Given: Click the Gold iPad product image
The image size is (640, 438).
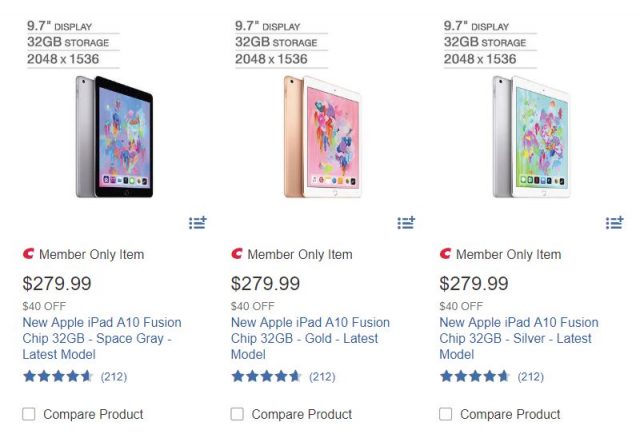Looking at the screenshot, I should 320,135.
